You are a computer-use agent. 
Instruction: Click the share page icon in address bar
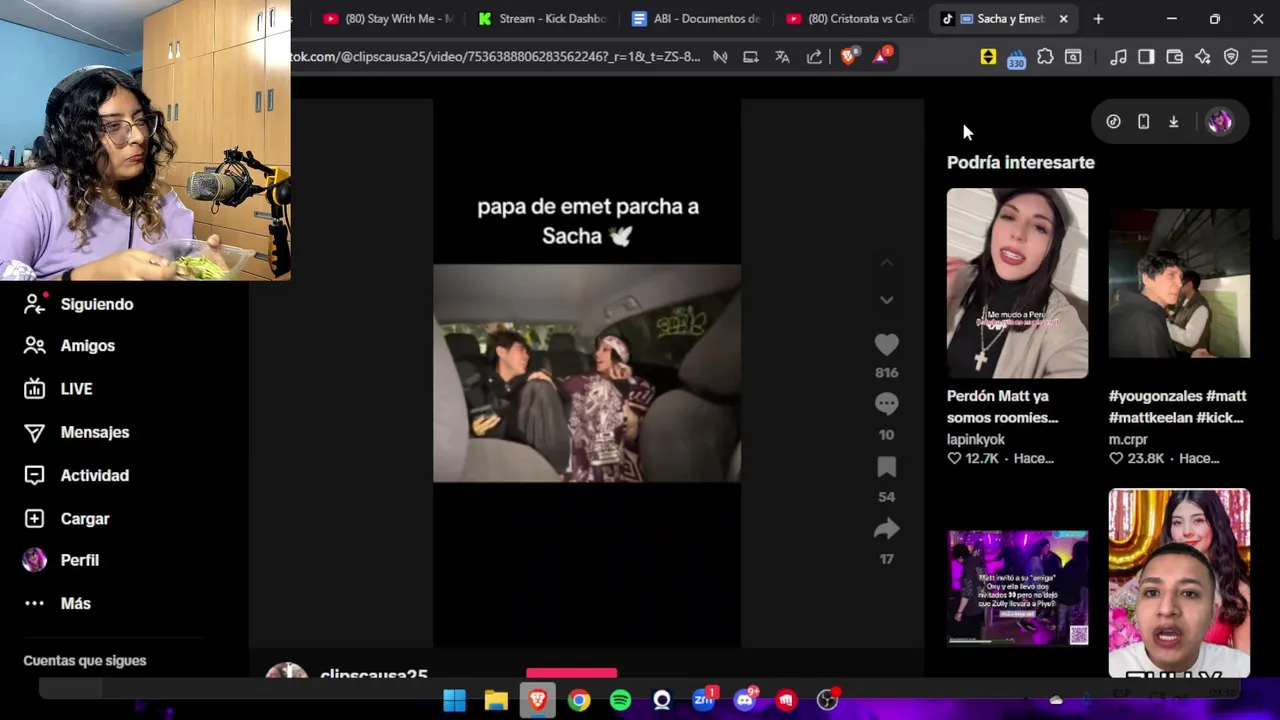tap(814, 57)
